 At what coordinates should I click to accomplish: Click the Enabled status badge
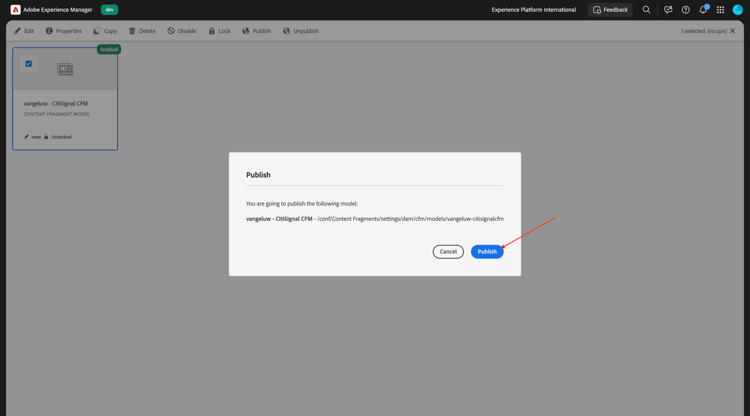point(109,49)
